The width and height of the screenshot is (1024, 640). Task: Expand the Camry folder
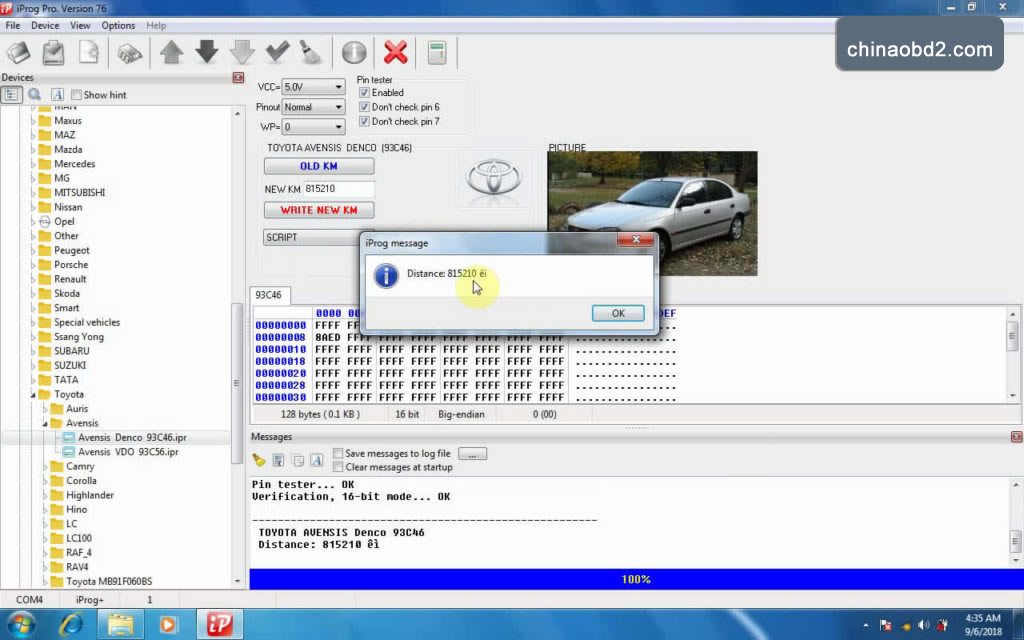[44, 466]
